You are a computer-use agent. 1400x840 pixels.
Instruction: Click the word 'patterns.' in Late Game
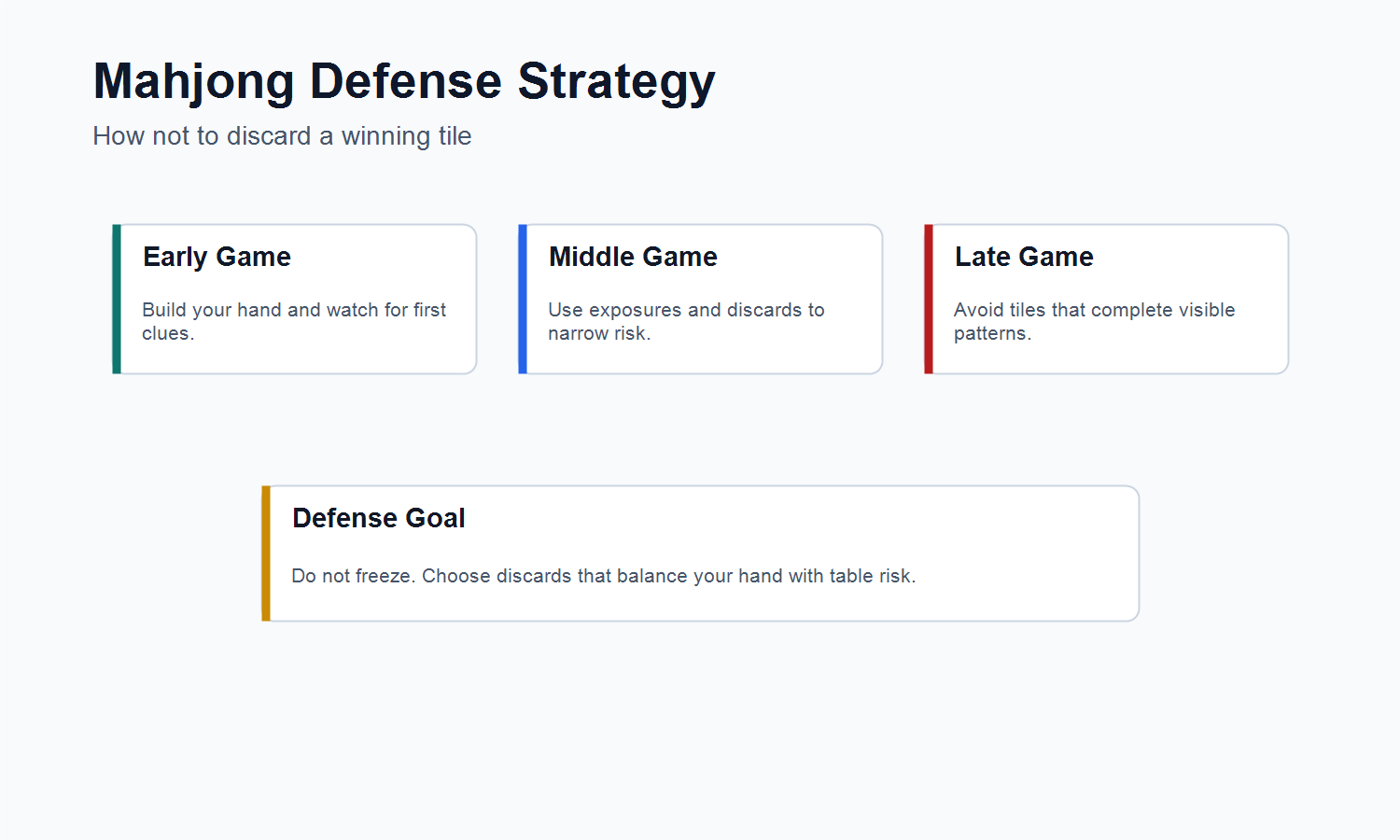tap(992, 334)
